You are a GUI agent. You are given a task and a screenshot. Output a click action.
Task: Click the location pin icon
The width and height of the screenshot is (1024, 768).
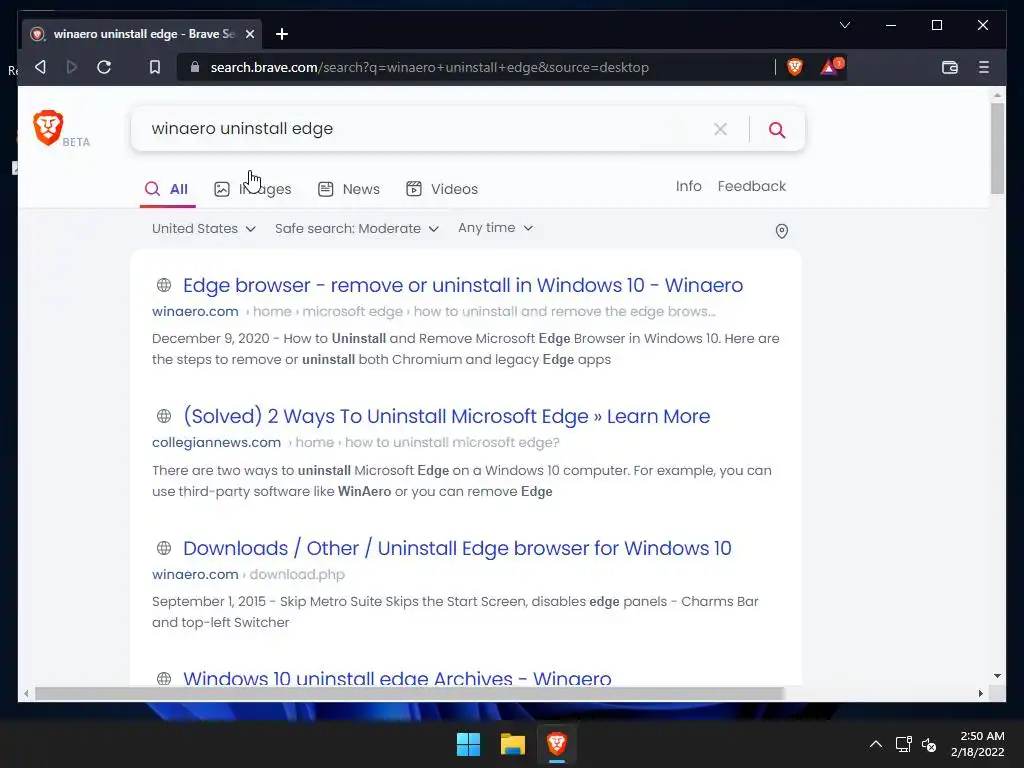782,231
